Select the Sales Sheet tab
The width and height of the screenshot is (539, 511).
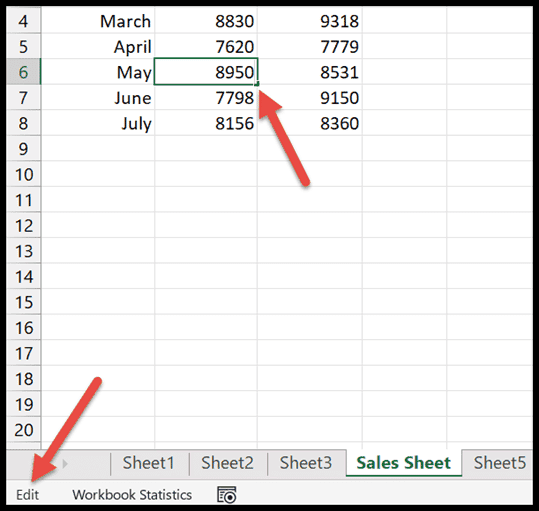click(x=403, y=463)
